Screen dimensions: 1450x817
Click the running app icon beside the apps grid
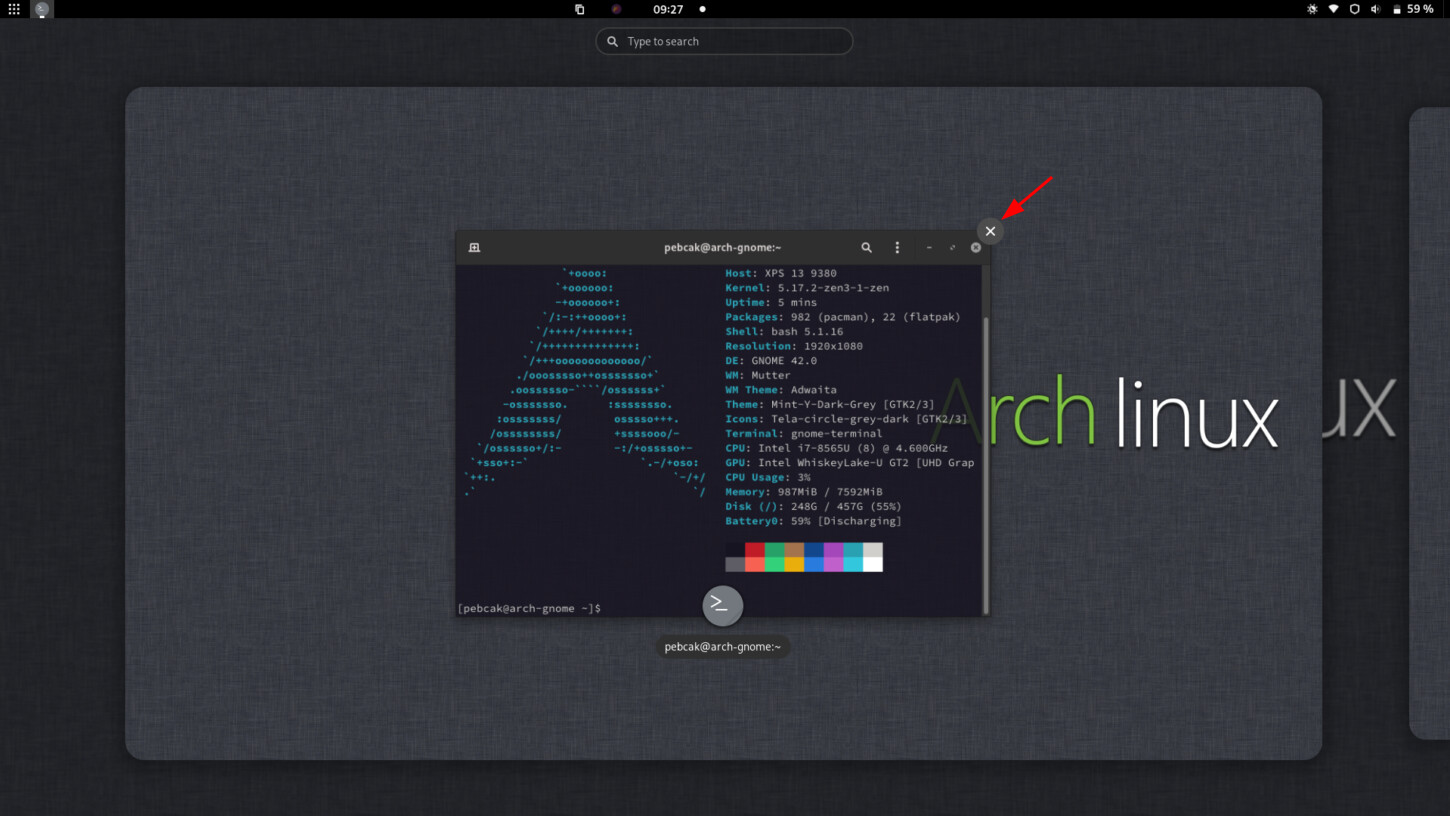click(42, 9)
